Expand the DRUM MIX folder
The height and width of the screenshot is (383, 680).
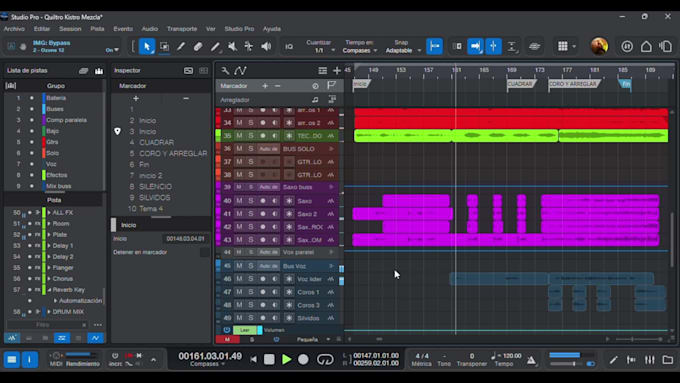coord(49,312)
